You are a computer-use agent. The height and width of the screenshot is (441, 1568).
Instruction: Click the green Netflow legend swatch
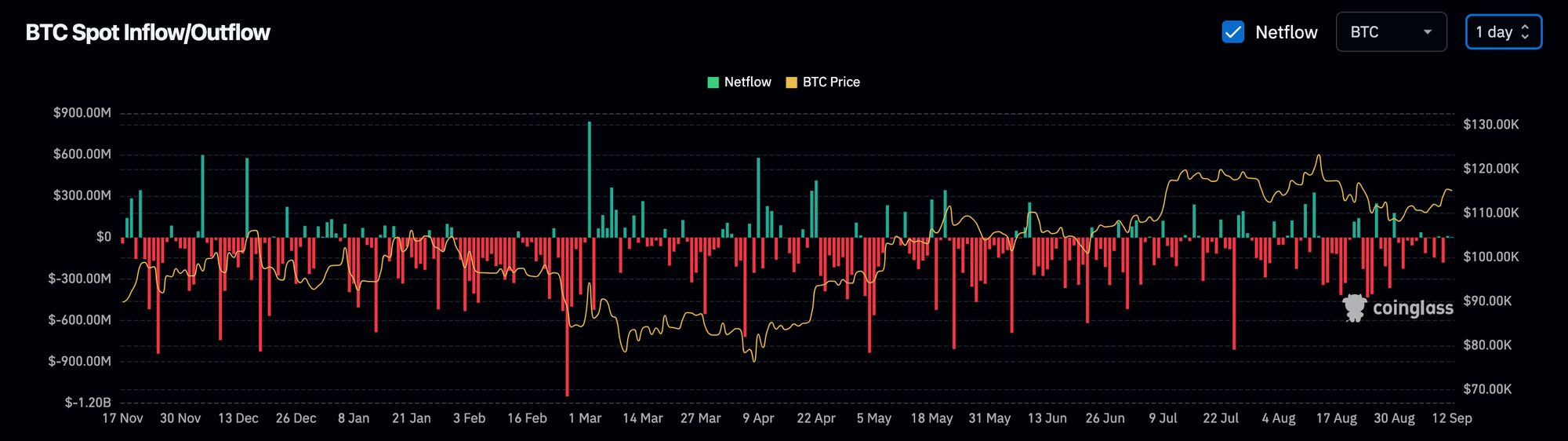(713, 82)
